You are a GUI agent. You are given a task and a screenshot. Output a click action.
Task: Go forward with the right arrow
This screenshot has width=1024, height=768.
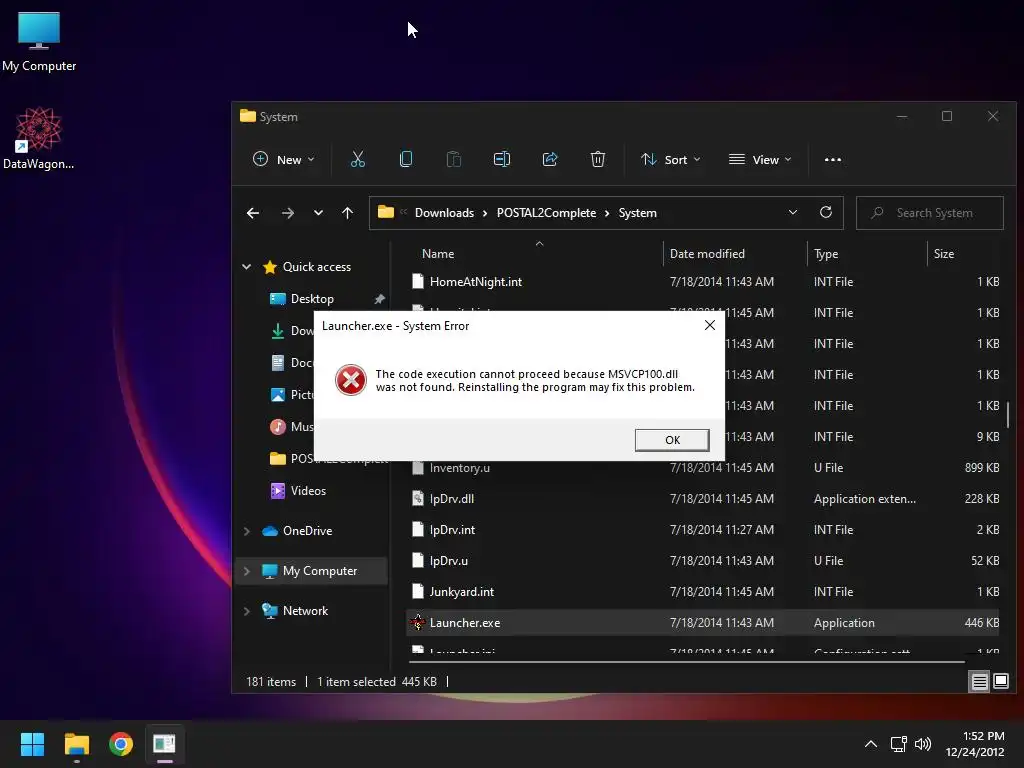pos(287,213)
